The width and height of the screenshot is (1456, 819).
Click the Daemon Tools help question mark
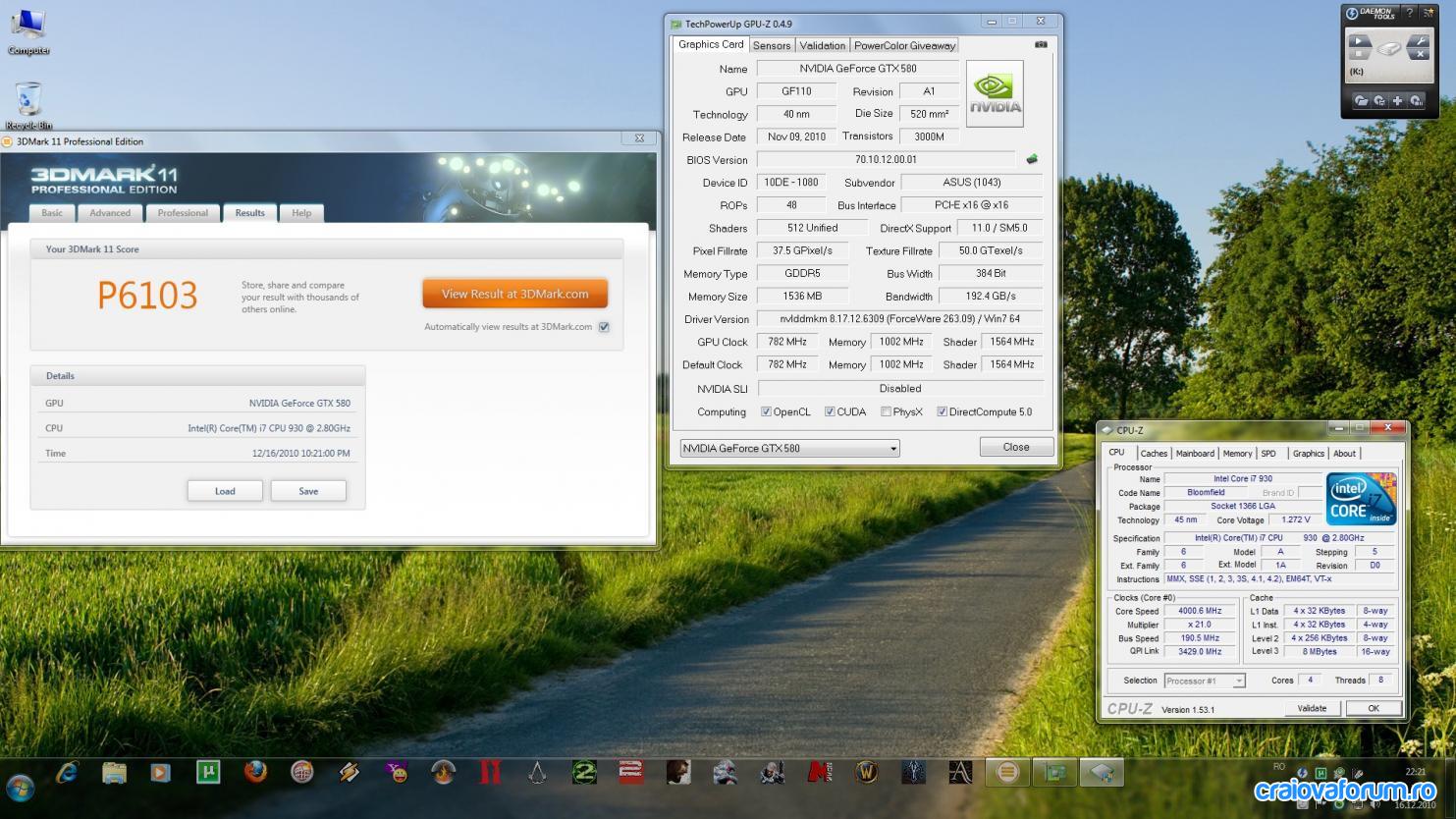(x=1409, y=13)
